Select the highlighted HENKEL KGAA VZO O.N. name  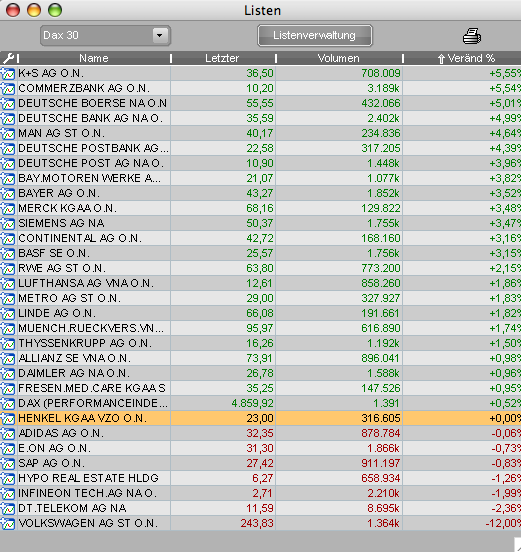82,418
